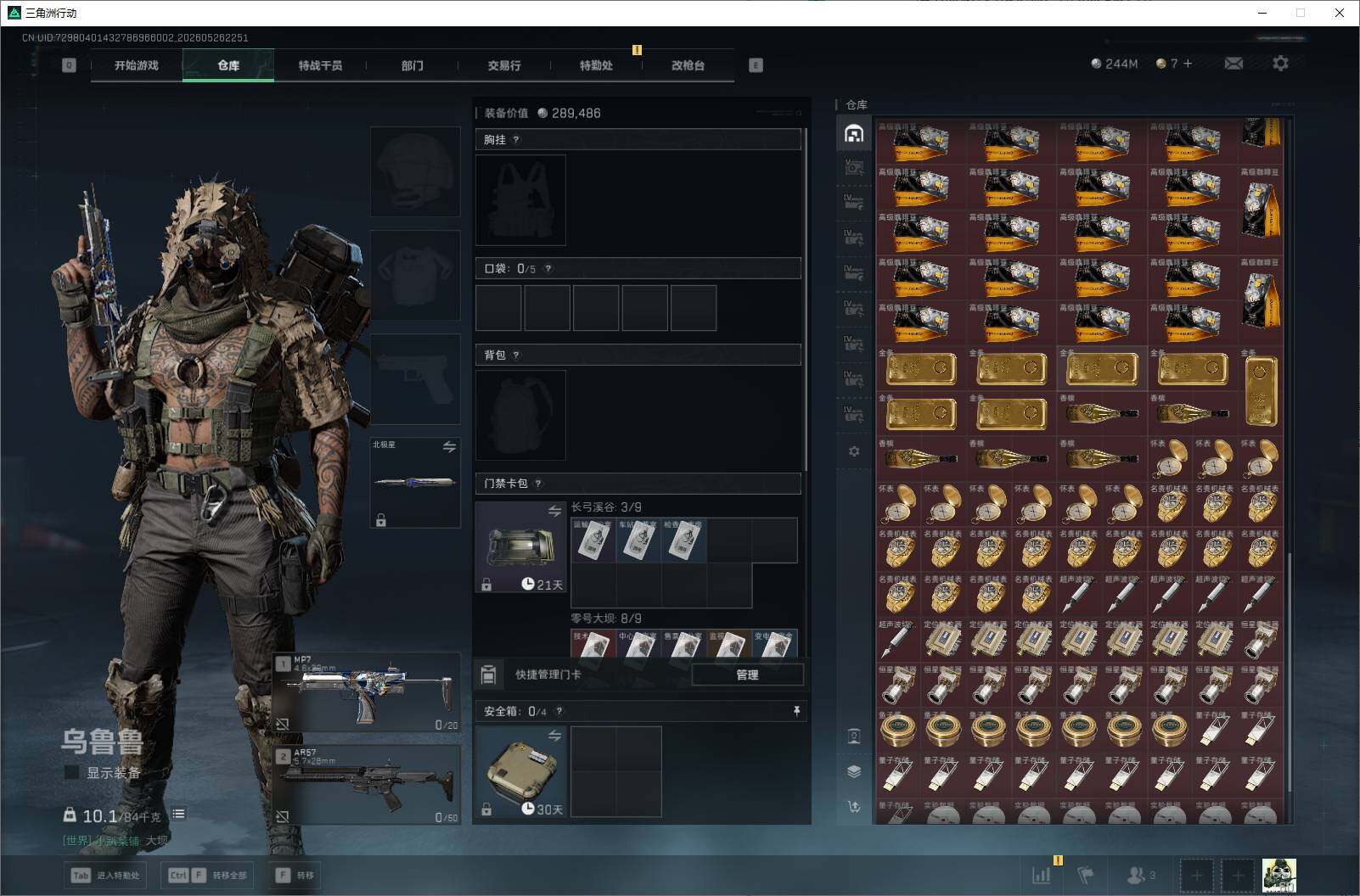1360x896 pixels.
Task: Select the AR57 weapon slot
Action: pyautogui.click(x=367, y=785)
